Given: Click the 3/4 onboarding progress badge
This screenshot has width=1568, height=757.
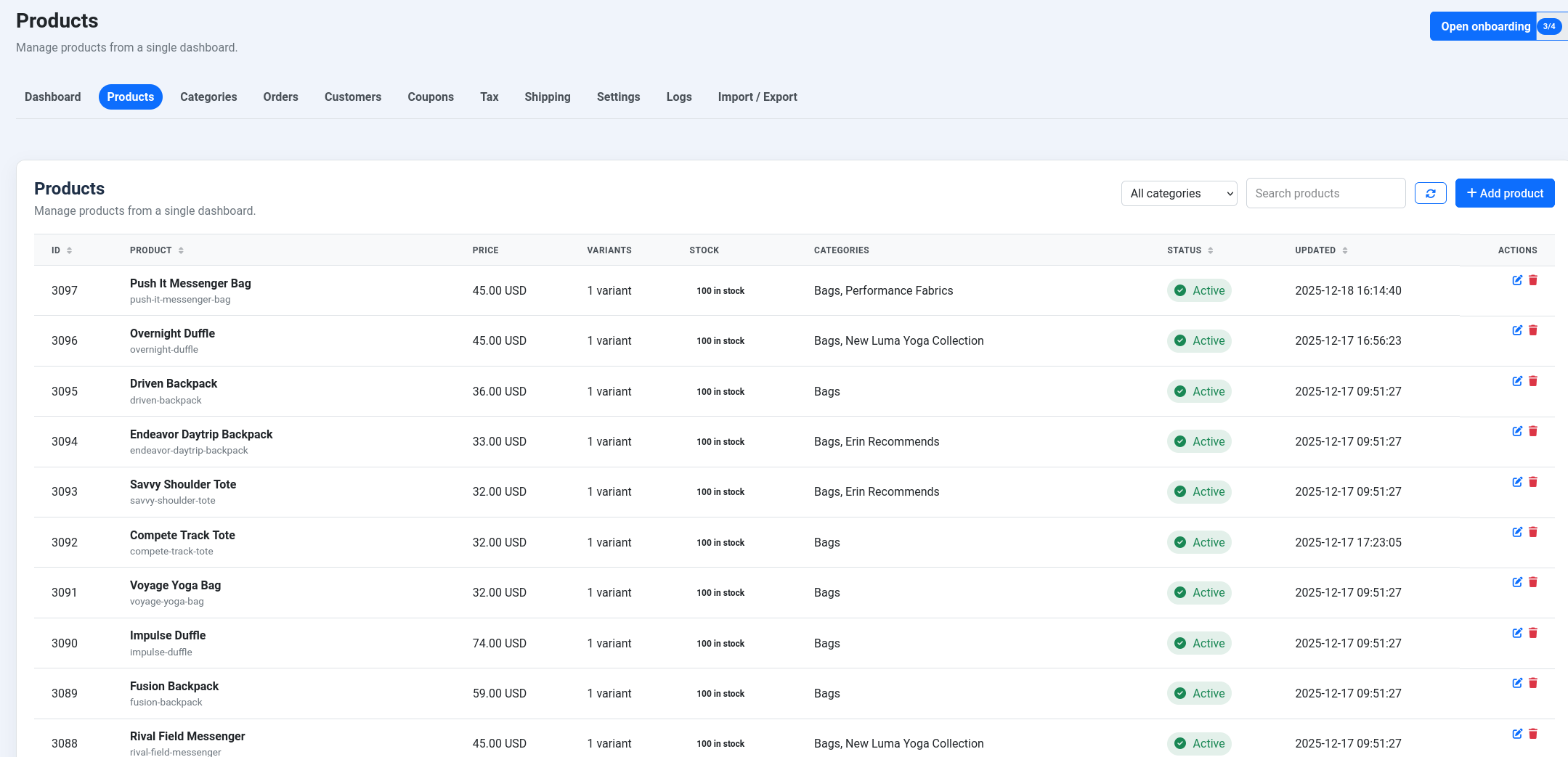Looking at the screenshot, I should click(1549, 26).
